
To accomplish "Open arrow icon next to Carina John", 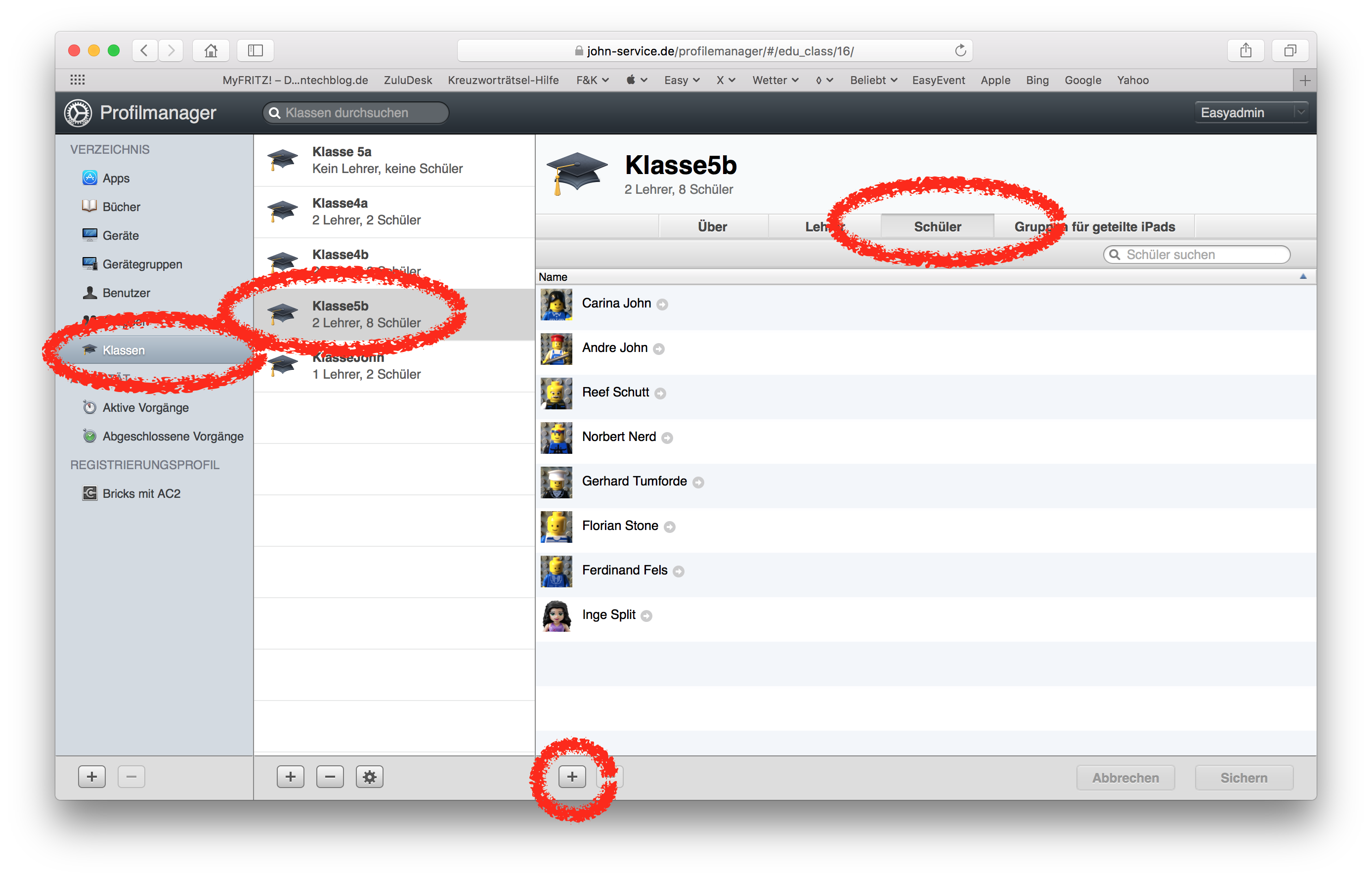I will click(662, 304).
